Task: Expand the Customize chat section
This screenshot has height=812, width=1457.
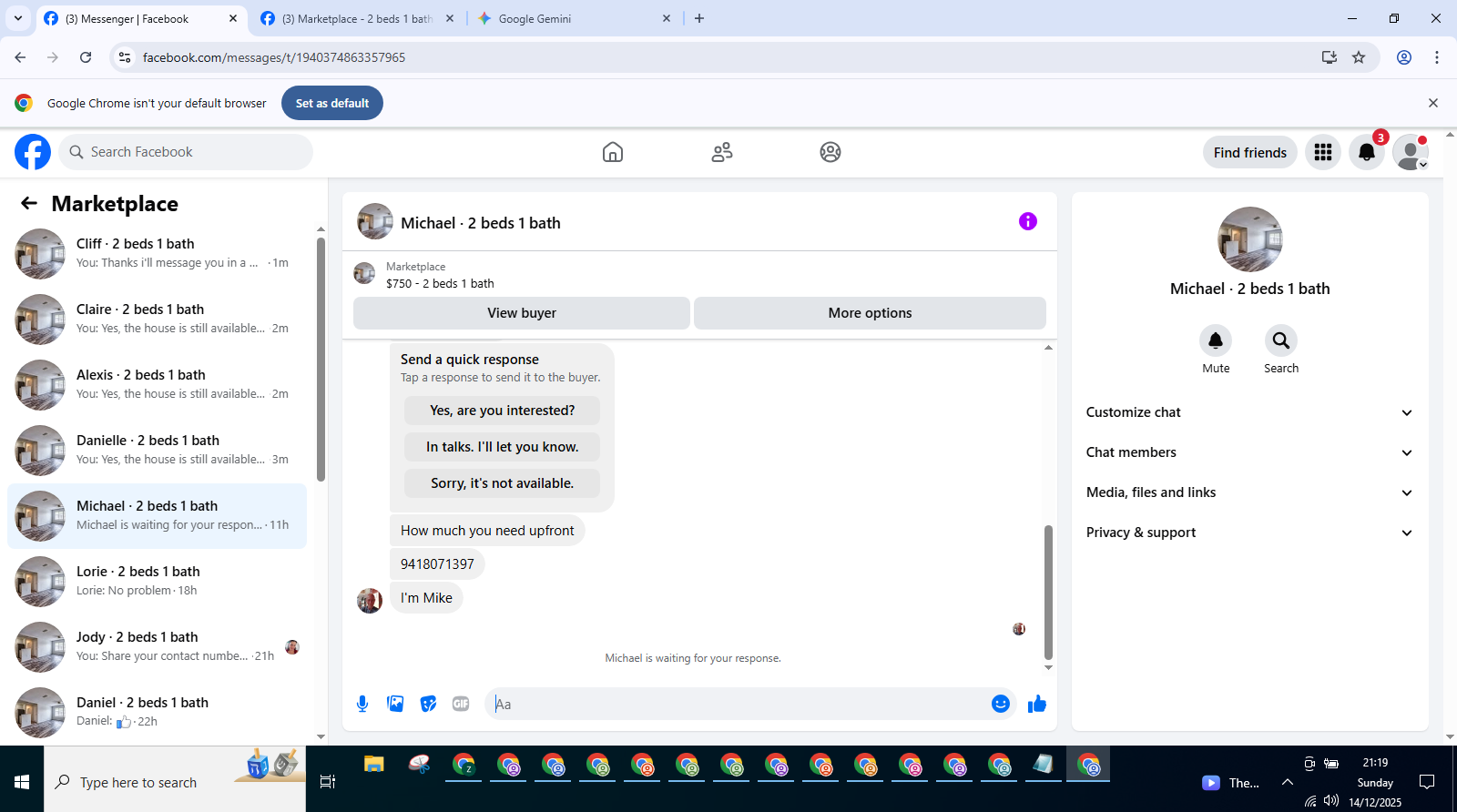Action: (1250, 412)
